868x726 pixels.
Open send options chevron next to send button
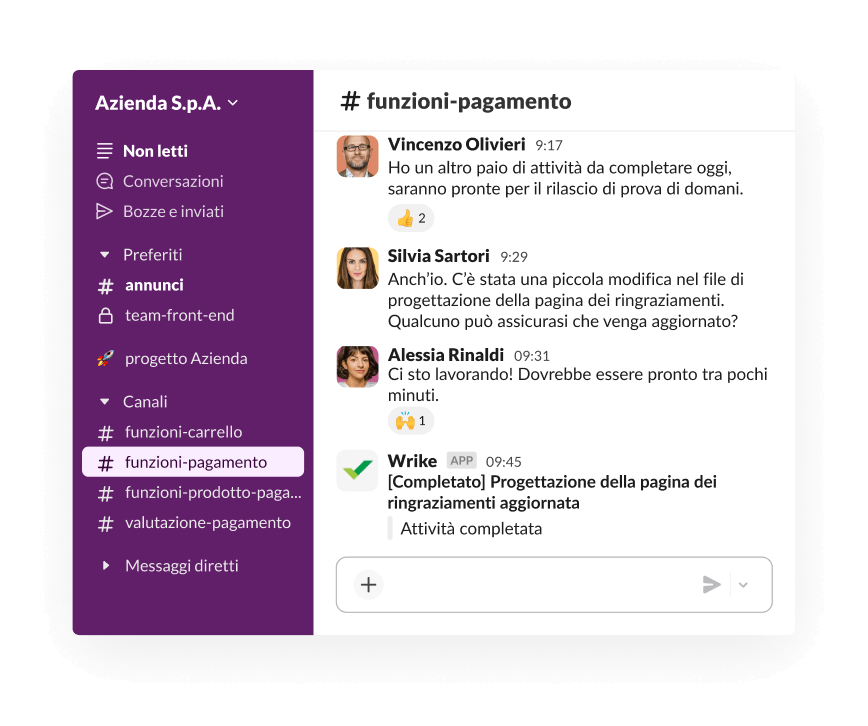click(x=743, y=585)
